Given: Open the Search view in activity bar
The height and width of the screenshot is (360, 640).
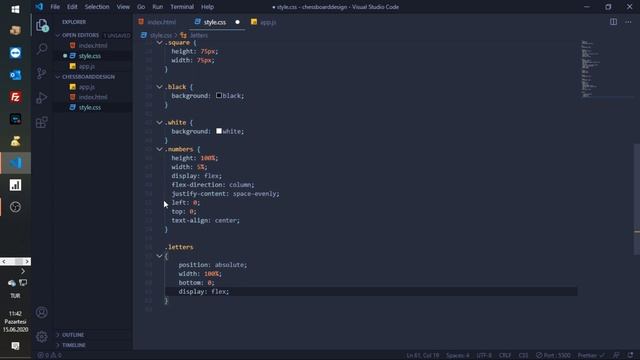Looking at the screenshot, I should click(42, 49).
